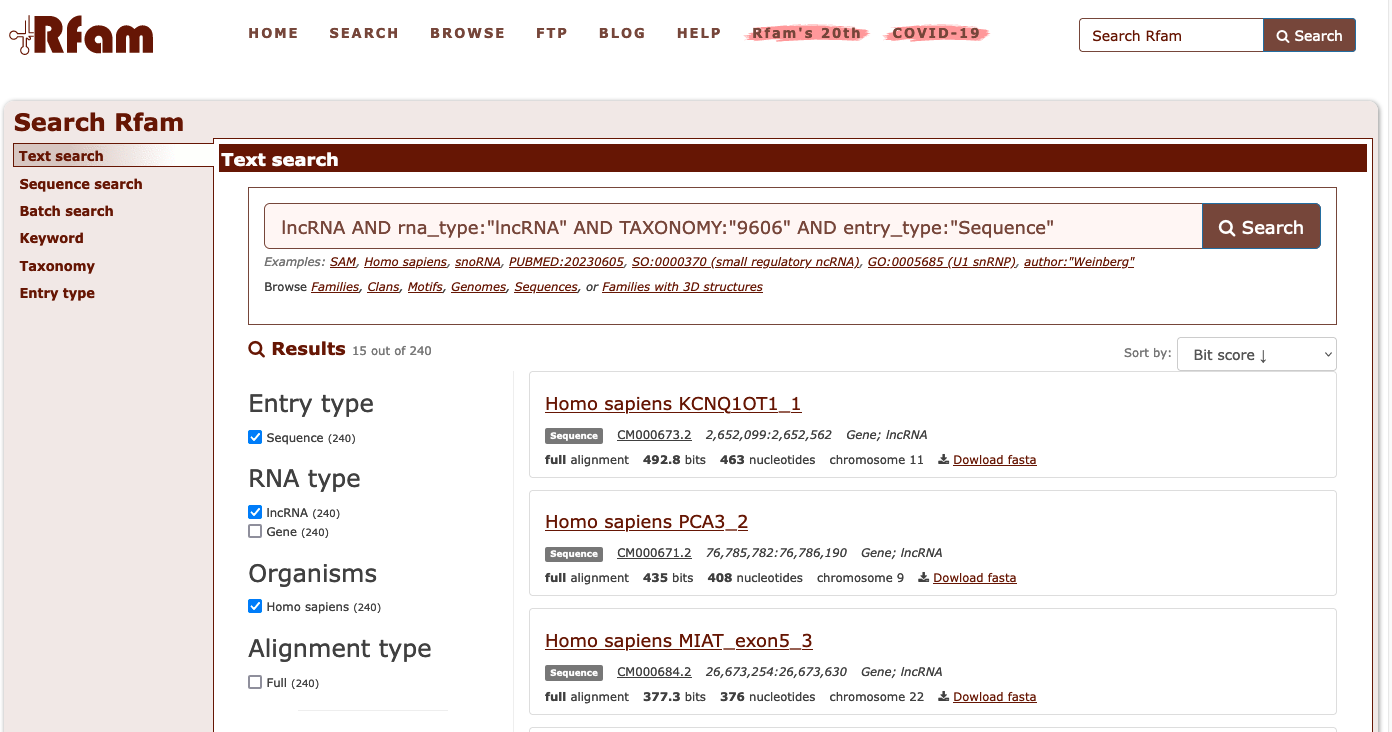Open the Homo sapiens KCNQ1OT1_1 result link

(673, 404)
